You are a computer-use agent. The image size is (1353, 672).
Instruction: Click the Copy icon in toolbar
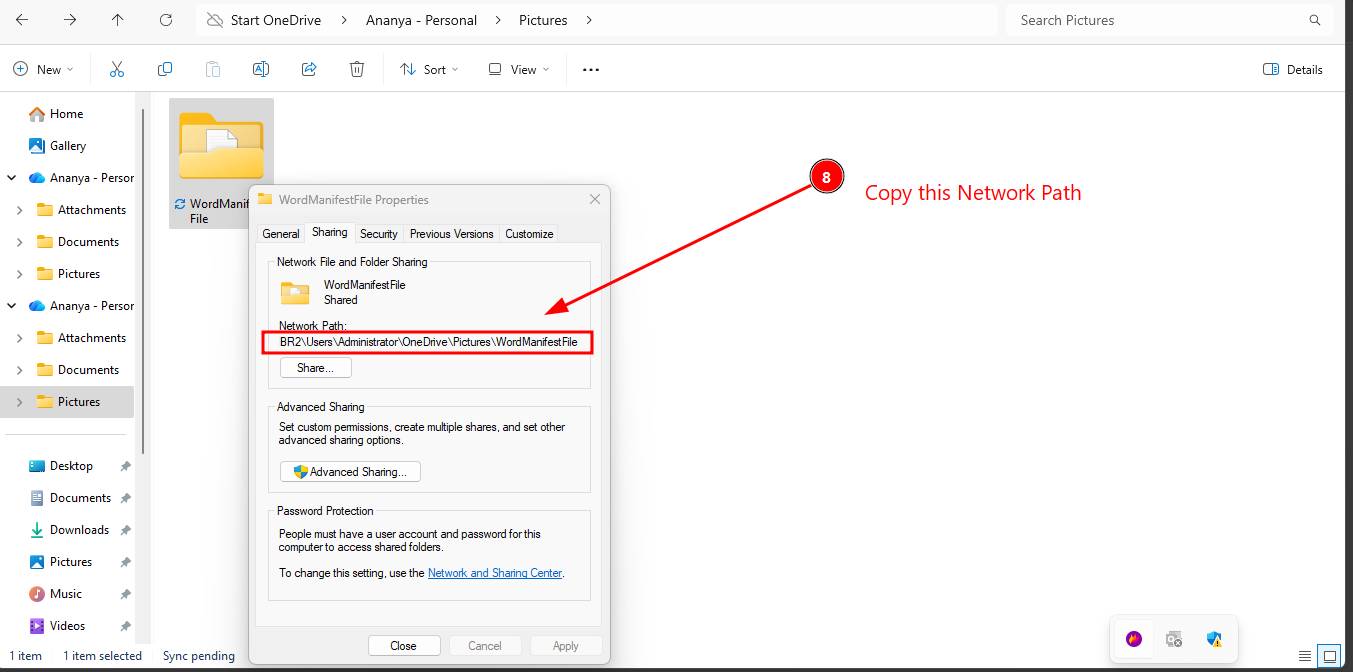click(x=165, y=69)
